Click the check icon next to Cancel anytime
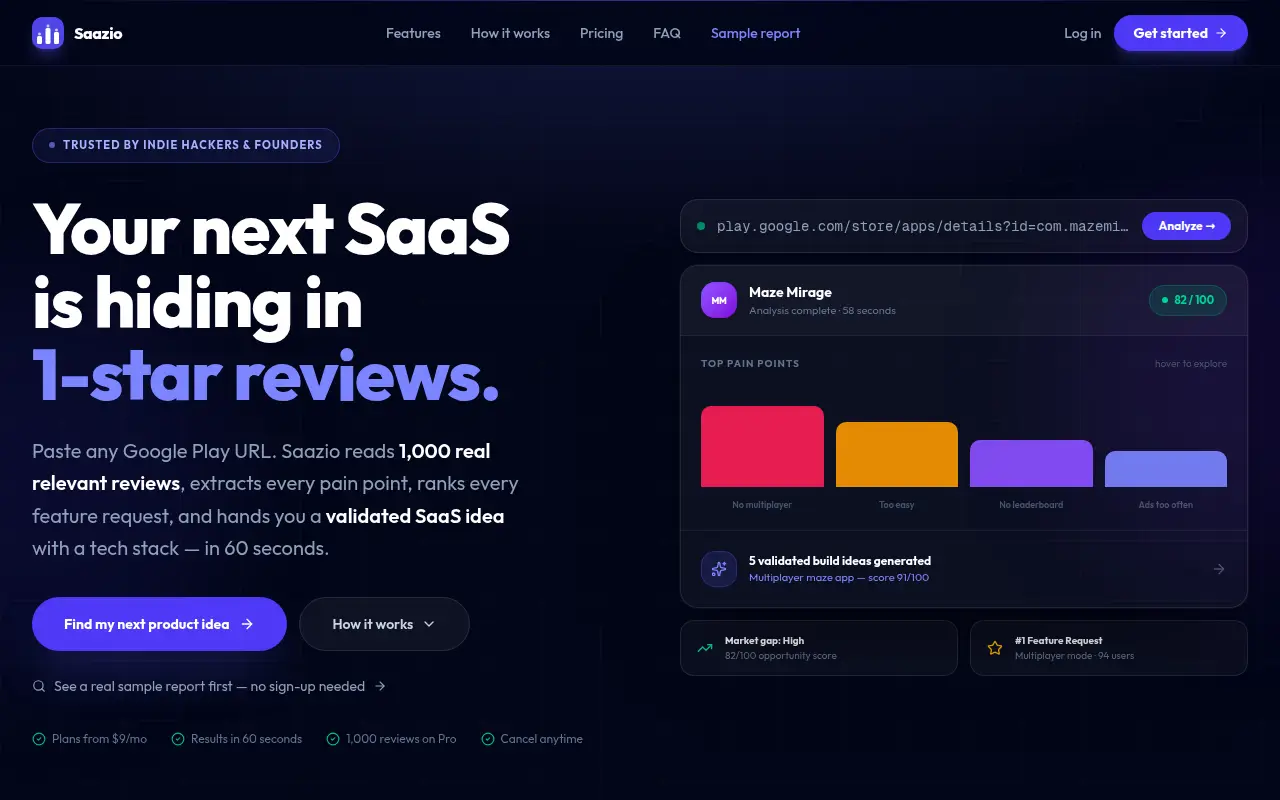The height and width of the screenshot is (800, 1280). pos(488,739)
